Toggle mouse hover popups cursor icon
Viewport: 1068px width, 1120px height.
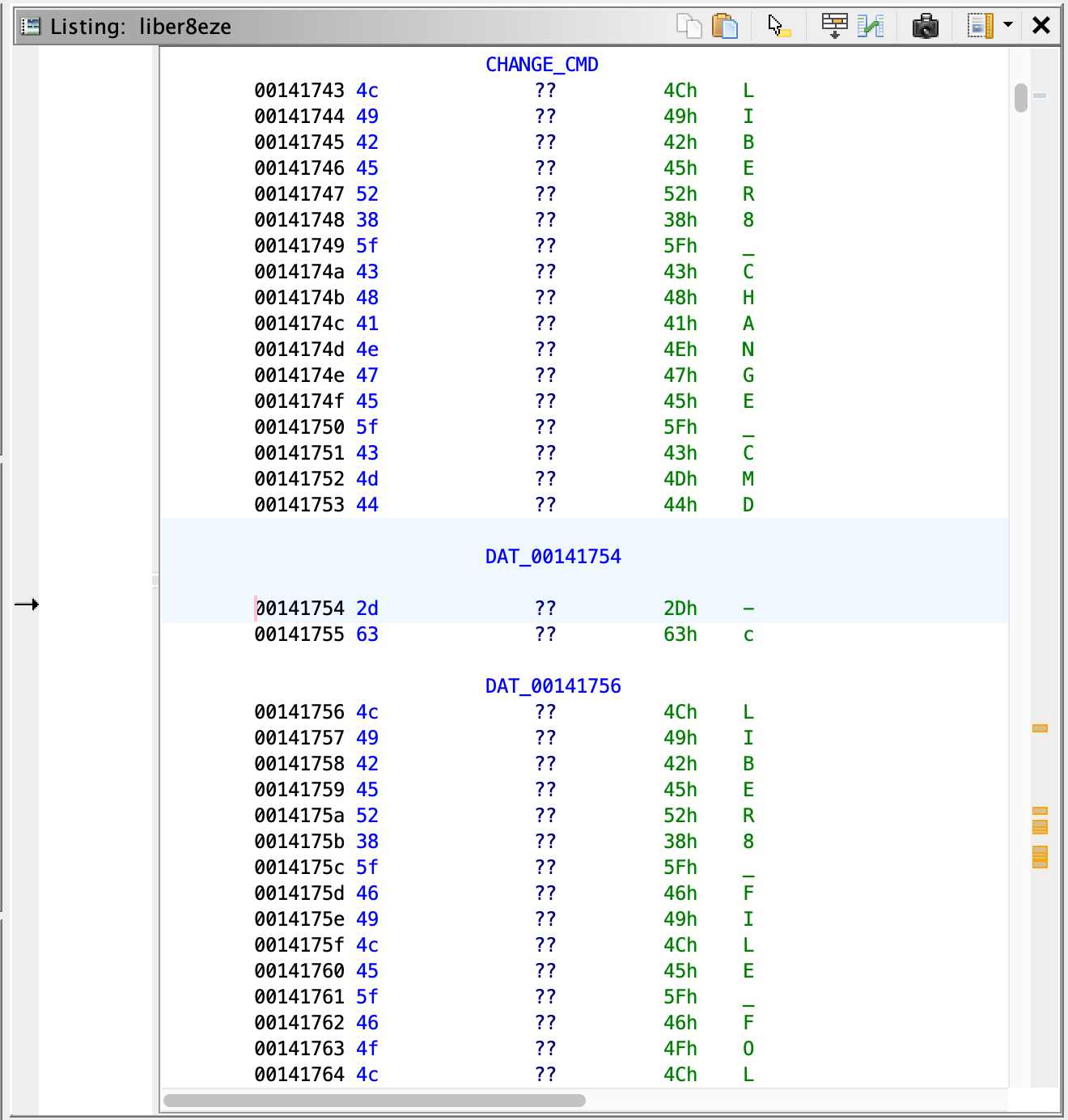pos(778,26)
